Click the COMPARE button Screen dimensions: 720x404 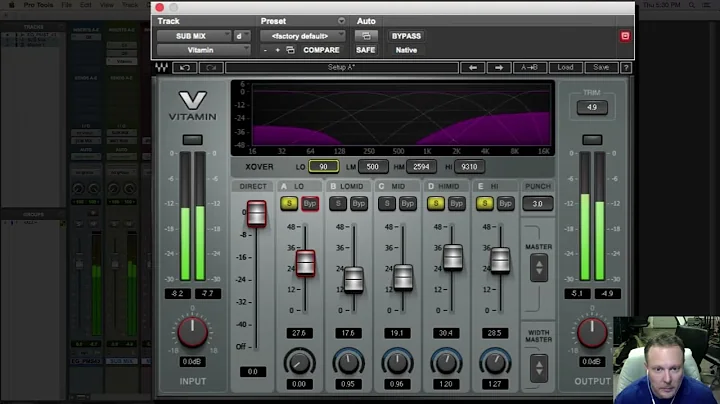pyautogui.click(x=321, y=50)
